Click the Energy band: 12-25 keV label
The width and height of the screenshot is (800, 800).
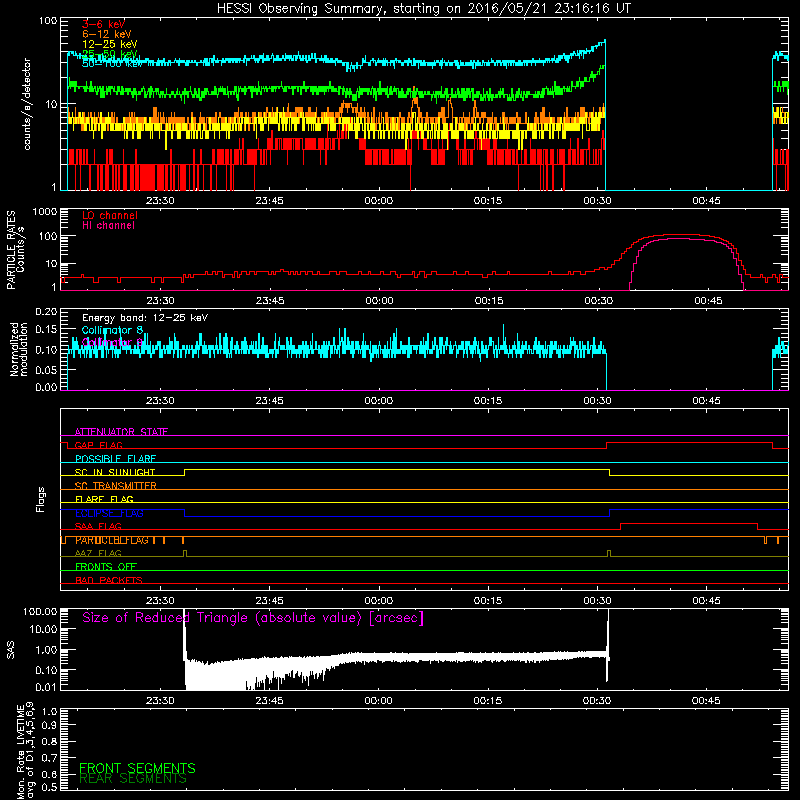coord(145,318)
